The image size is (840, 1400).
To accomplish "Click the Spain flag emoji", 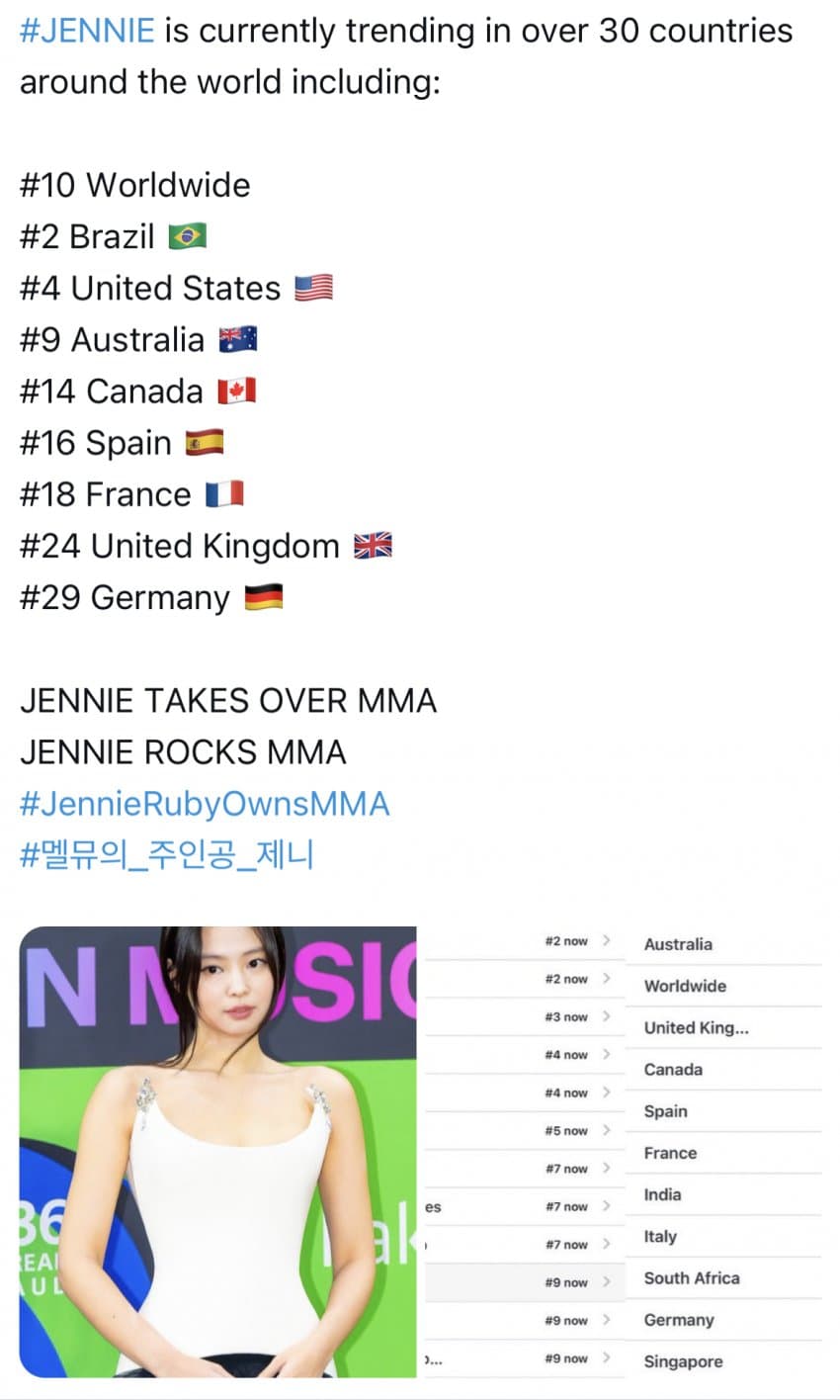I will pos(205,444).
